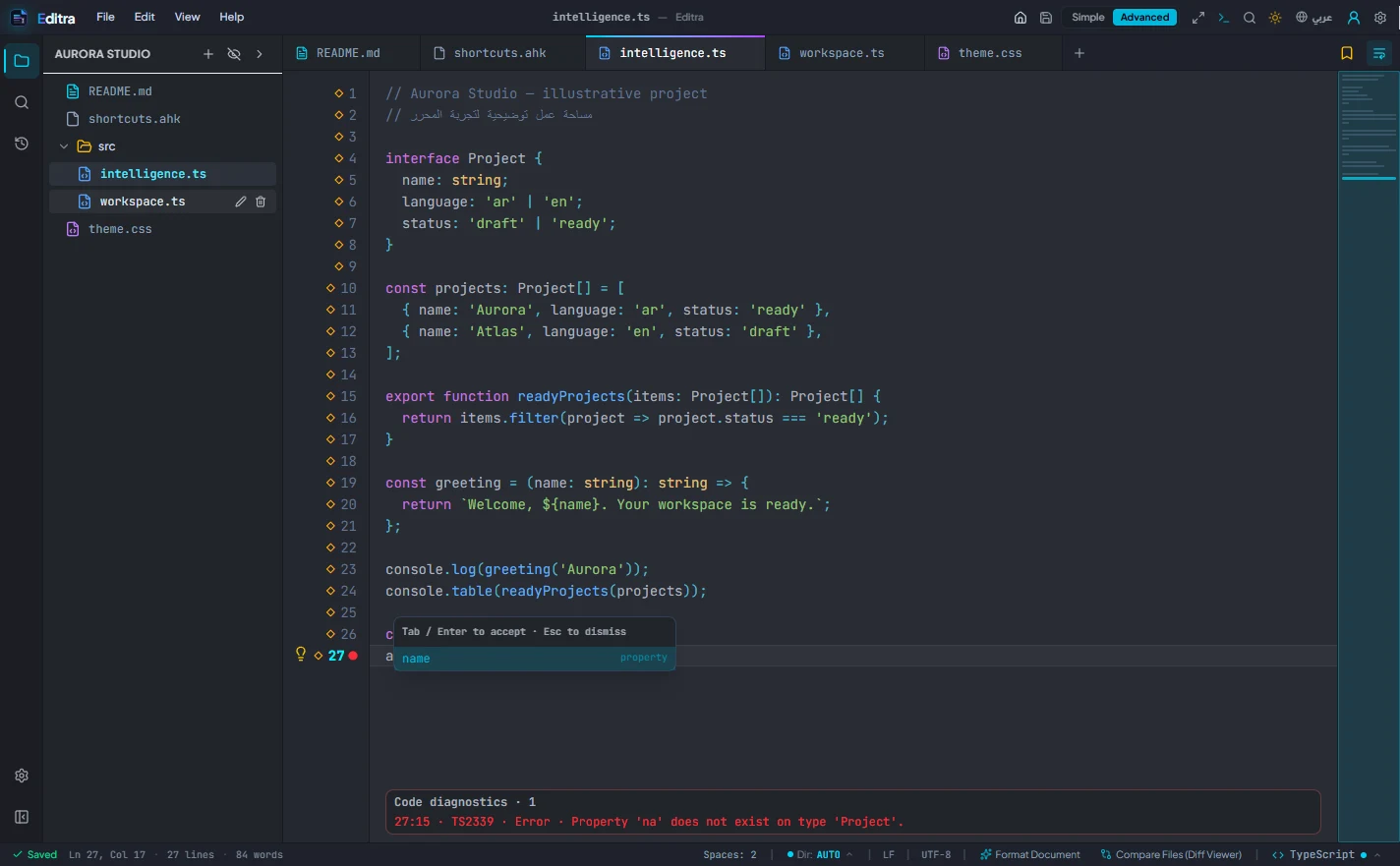Image resolution: width=1400 pixels, height=866 pixels.
Task: Open the TypeScript language selector
Action: (x=1326, y=855)
